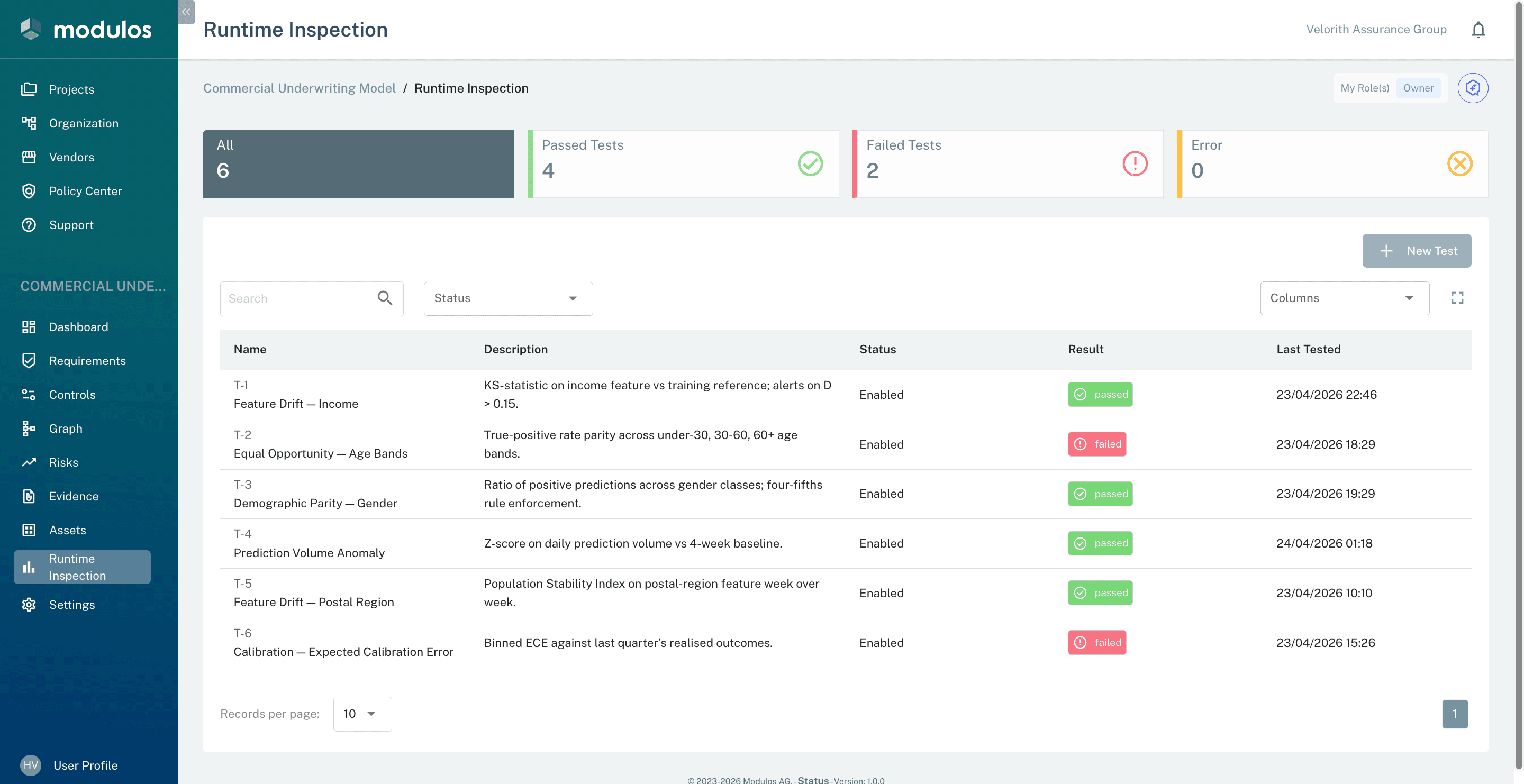Click the Dashboard grid icon
The height and width of the screenshot is (784, 1524).
click(29, 327)
